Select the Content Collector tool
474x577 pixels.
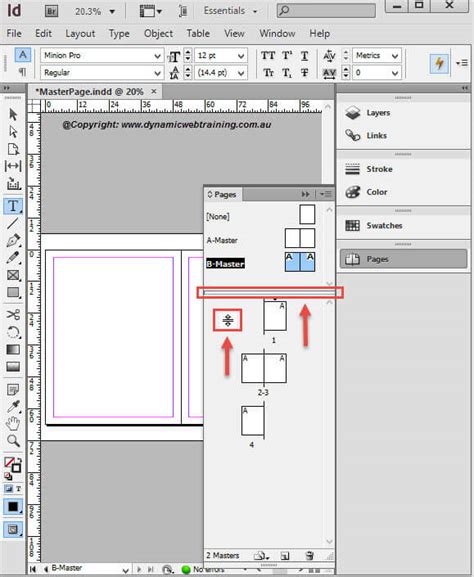13,183
